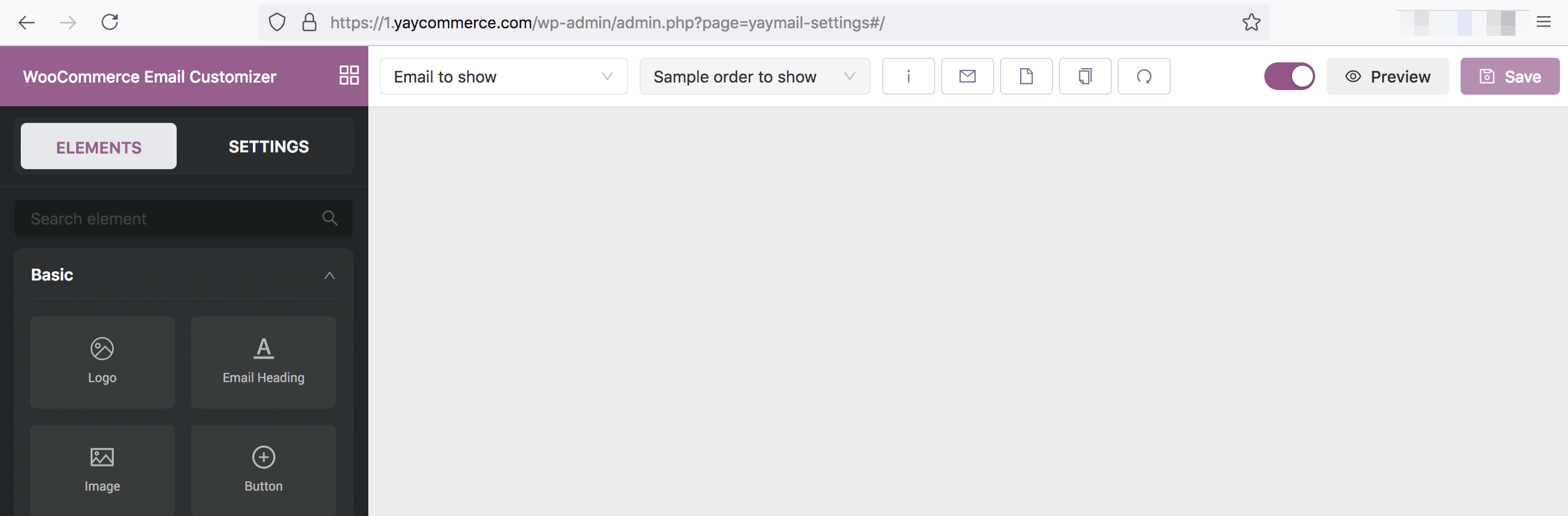The width and height of the screenshot is (1568, 516).
Task: Click the copy template icon
Action: 1085,76
